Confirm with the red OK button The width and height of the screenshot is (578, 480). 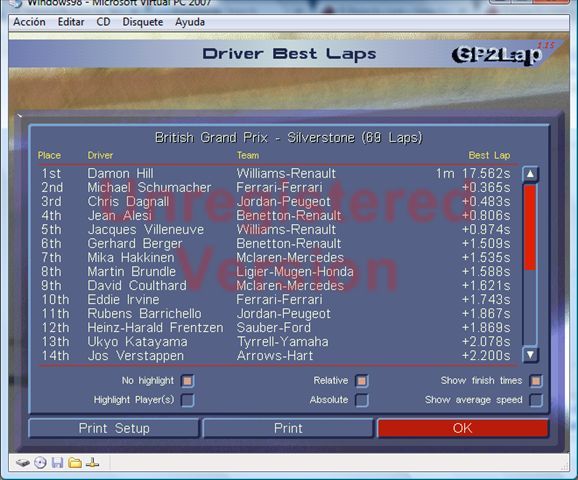tap(462, 428)
